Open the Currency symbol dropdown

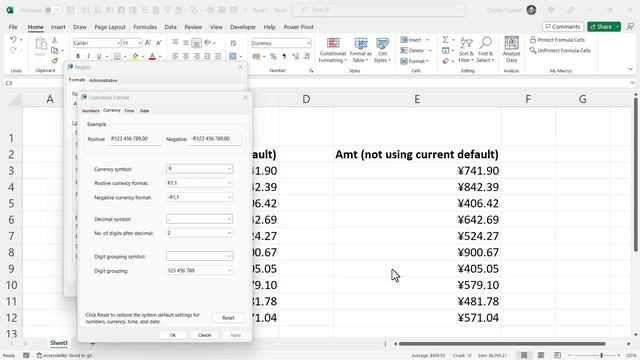[x=229, y=169]
